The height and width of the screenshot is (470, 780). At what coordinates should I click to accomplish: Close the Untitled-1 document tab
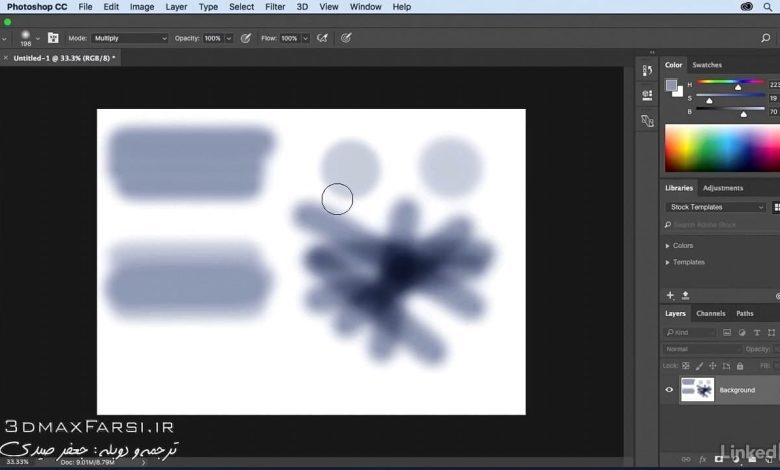coord(5,58)
